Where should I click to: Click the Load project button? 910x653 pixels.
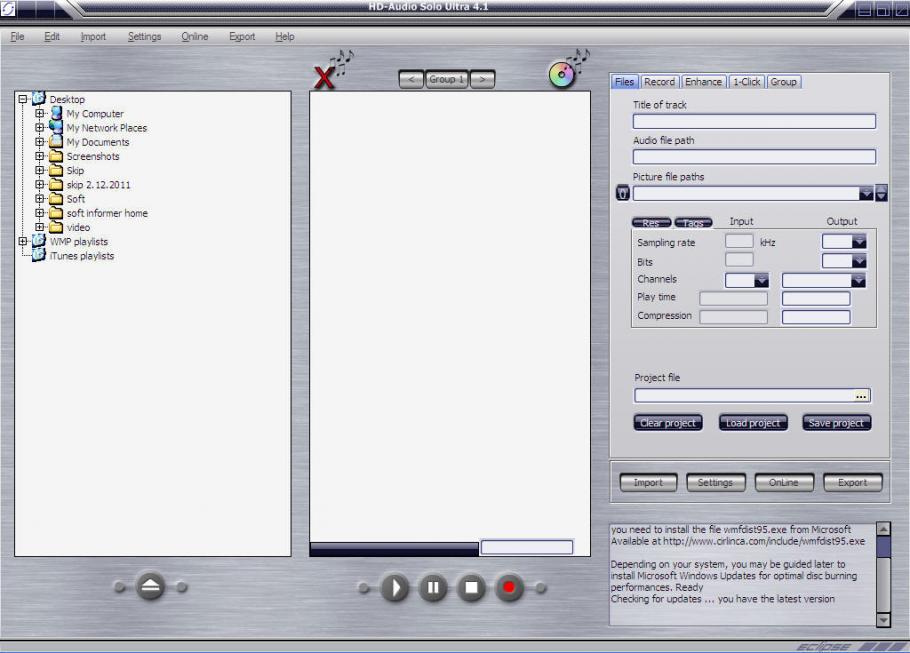(753, 423)
